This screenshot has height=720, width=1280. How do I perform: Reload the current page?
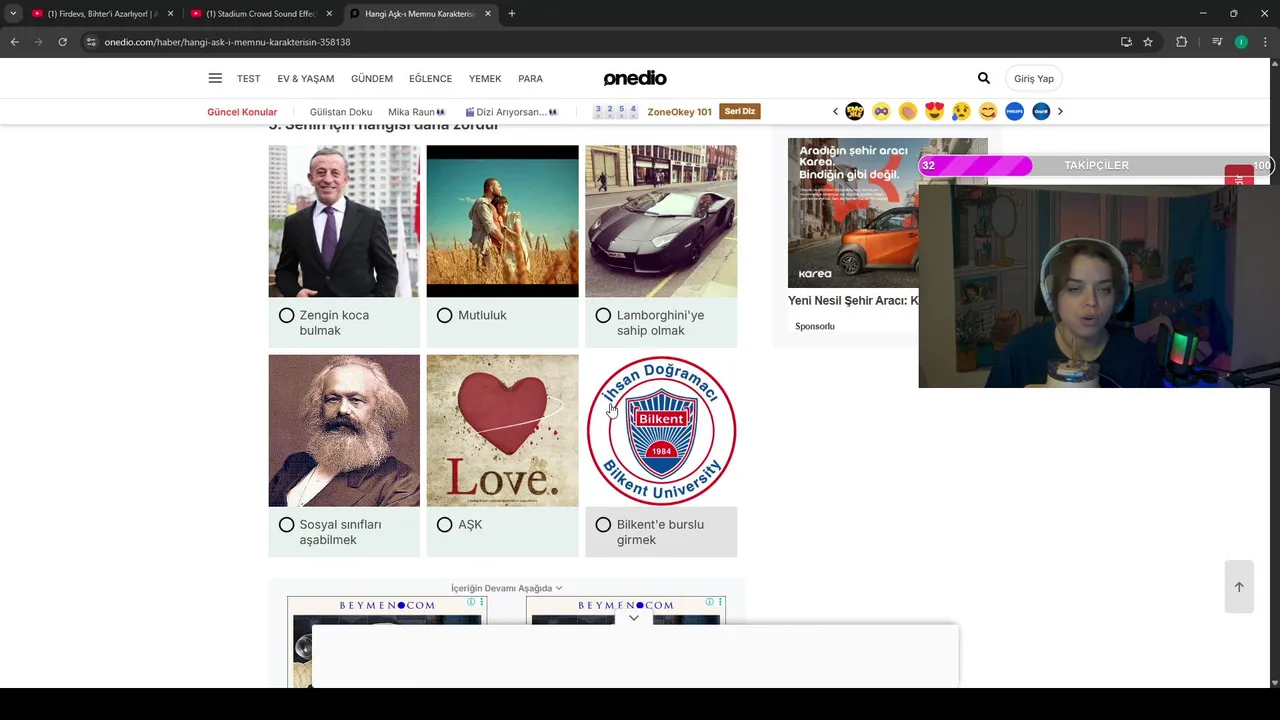62,42
